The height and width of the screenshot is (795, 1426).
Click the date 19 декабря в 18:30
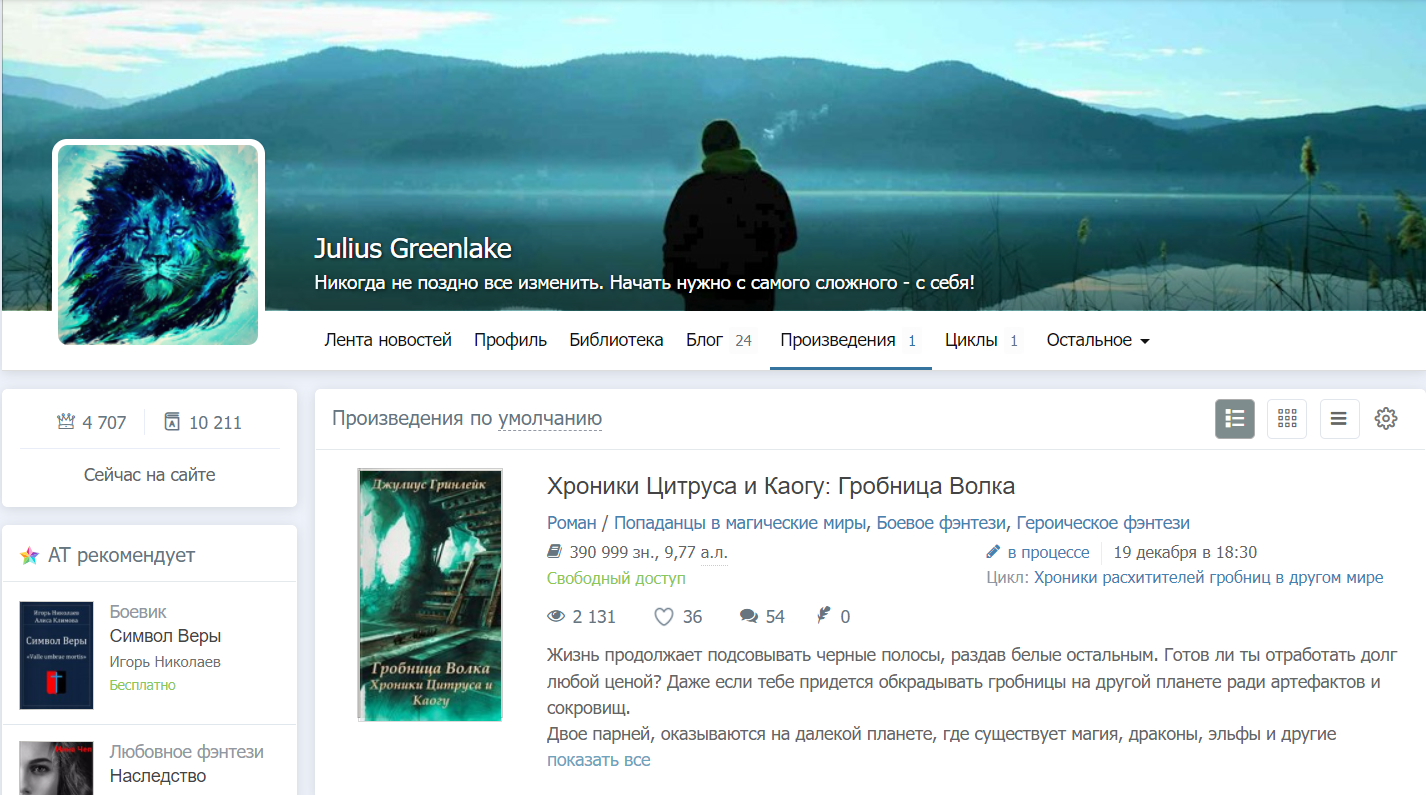[1185, 552]
